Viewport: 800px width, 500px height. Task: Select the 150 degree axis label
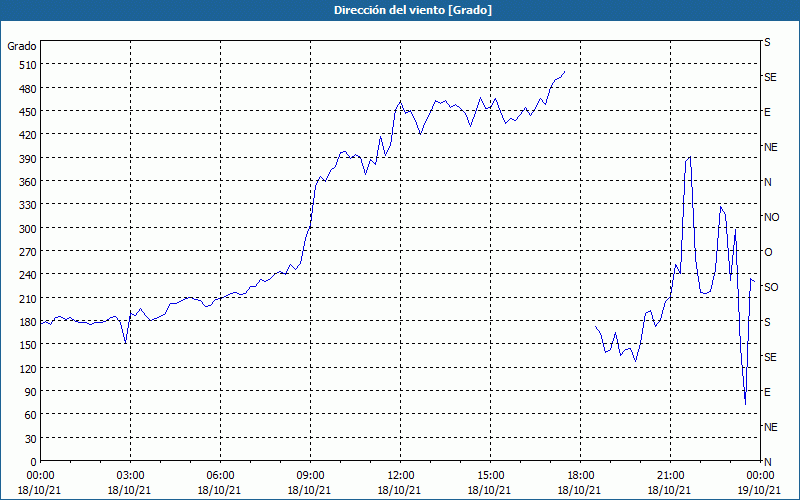click(x=28, y=345)
